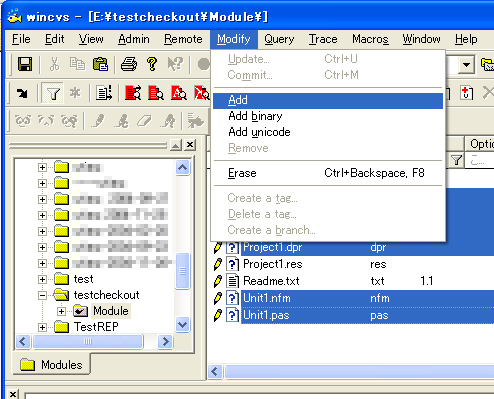Open the Trace menu

tap(323, 39)
